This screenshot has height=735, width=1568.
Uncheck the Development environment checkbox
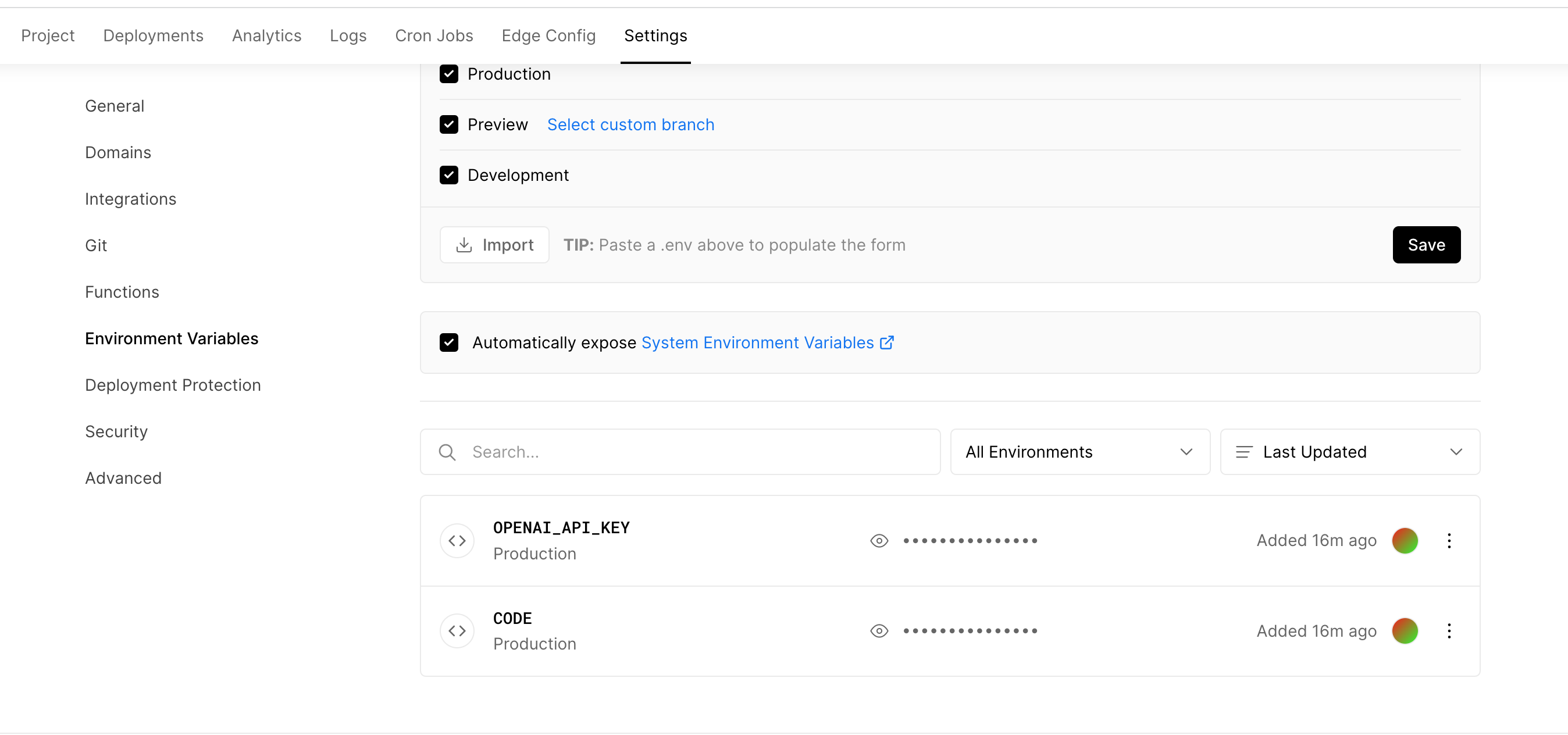(448, 174)
